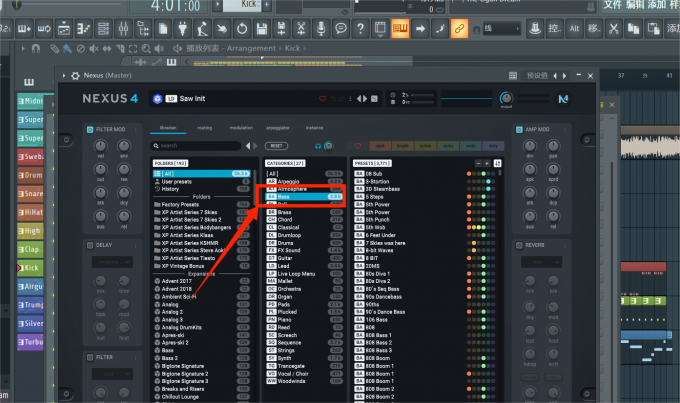Toggle the 'bright' tag filter

tap(403, 146)
